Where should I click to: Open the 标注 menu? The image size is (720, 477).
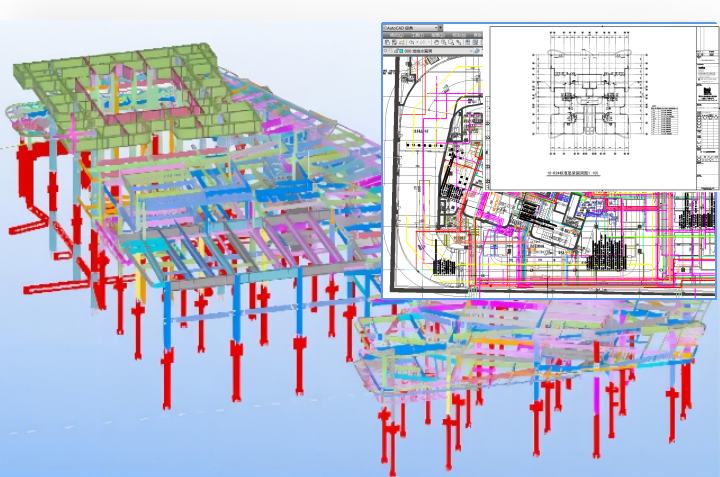point(459,35)
